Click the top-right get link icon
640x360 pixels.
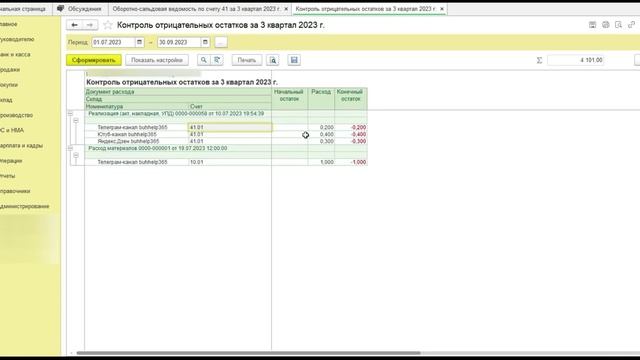(x=632, y=25)
